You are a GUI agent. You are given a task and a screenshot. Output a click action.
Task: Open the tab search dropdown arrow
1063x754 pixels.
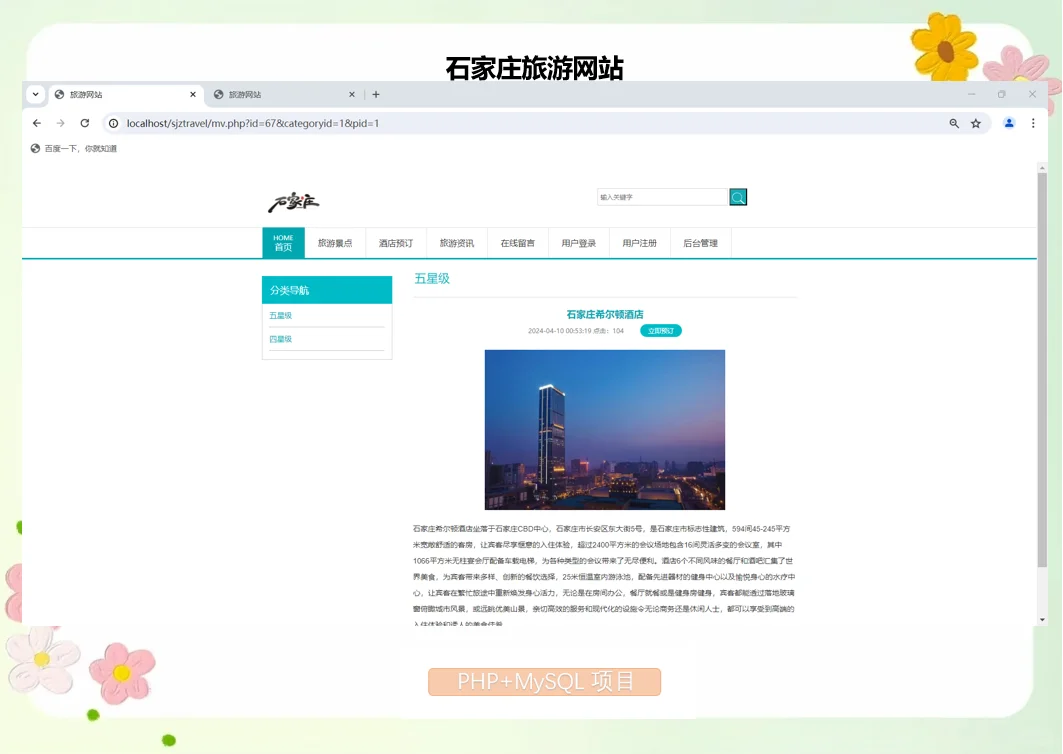coord(36,93)
